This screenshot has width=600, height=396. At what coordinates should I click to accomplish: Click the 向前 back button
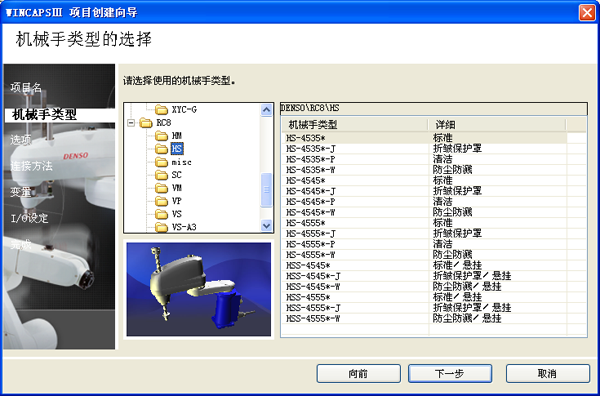[x=359, y=373]
